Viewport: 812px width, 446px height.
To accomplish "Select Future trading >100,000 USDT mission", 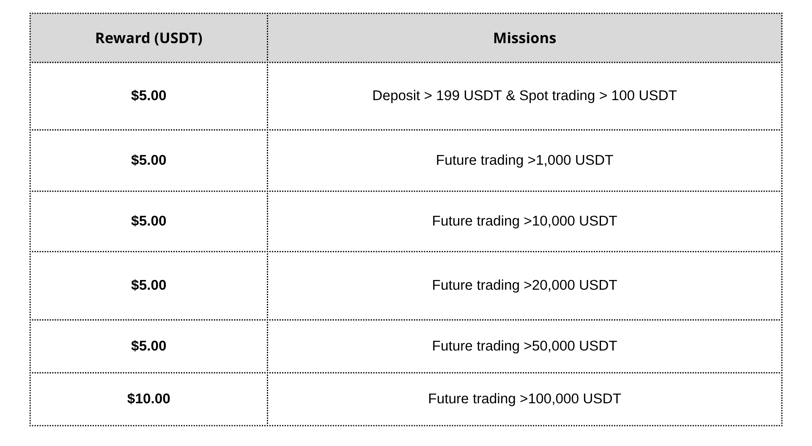I will 525,399.
